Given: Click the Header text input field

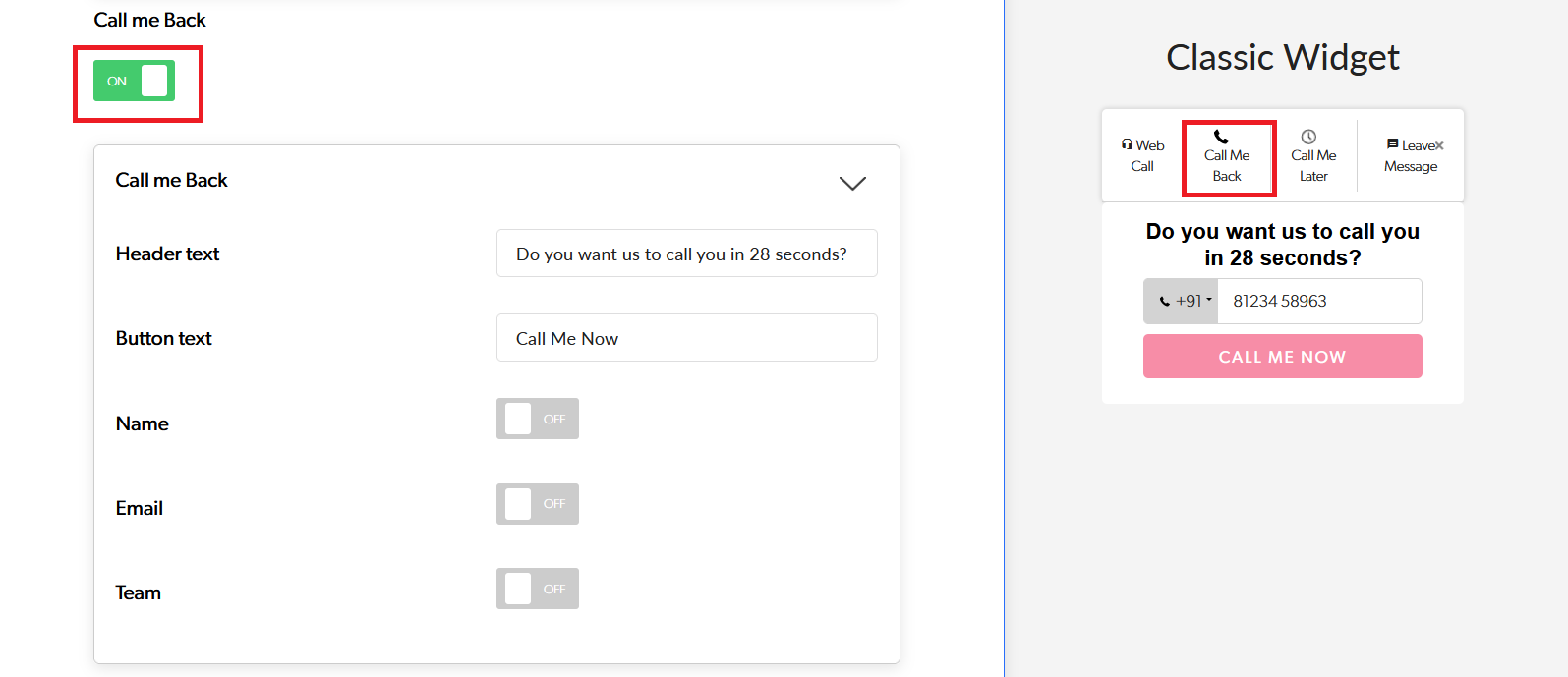Looking at the screenshot, I should click(x=686, y=254).
